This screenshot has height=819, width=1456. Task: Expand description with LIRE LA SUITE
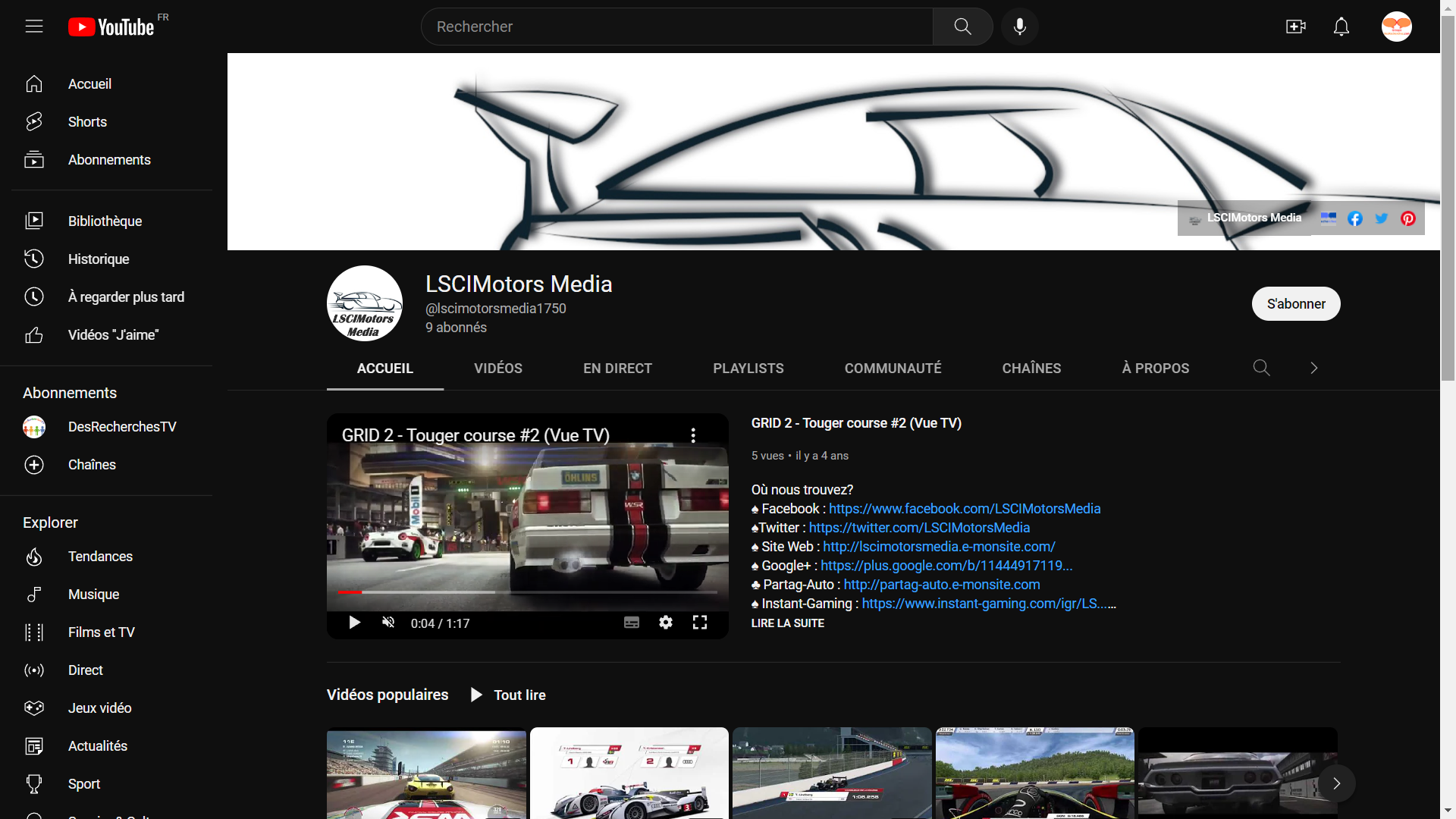[787, 623]
